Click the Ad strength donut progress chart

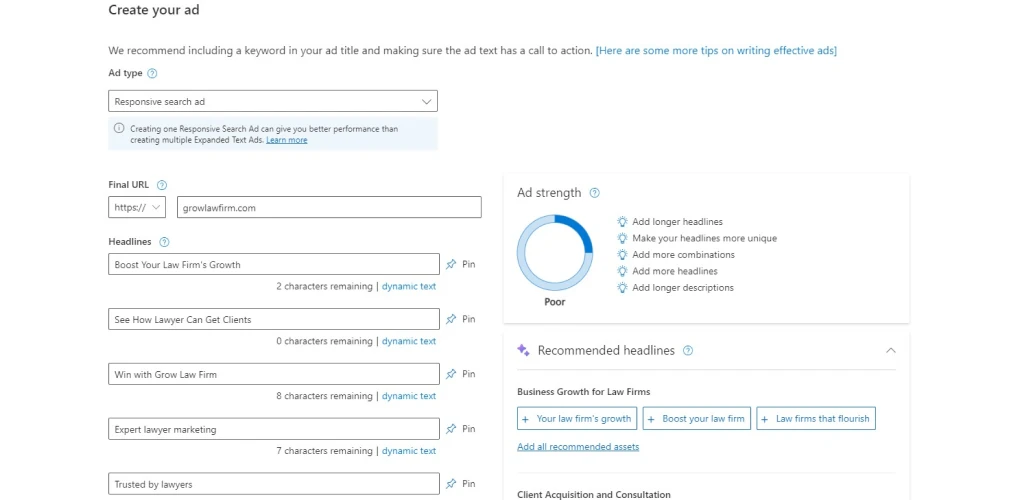554,253
